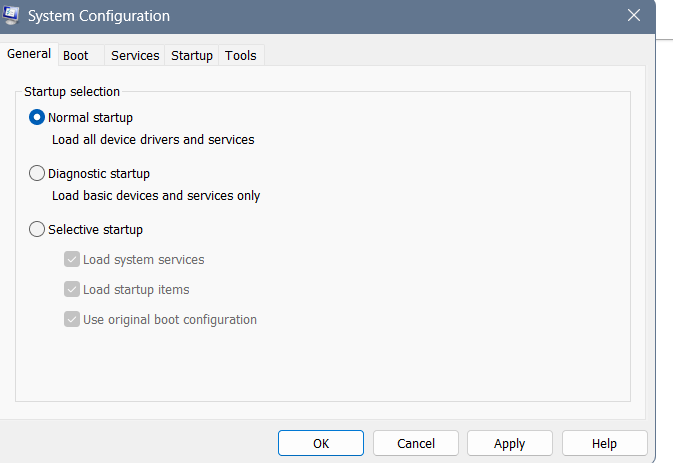Toggle the Load startup items checkbox

(x=72, y=289)
